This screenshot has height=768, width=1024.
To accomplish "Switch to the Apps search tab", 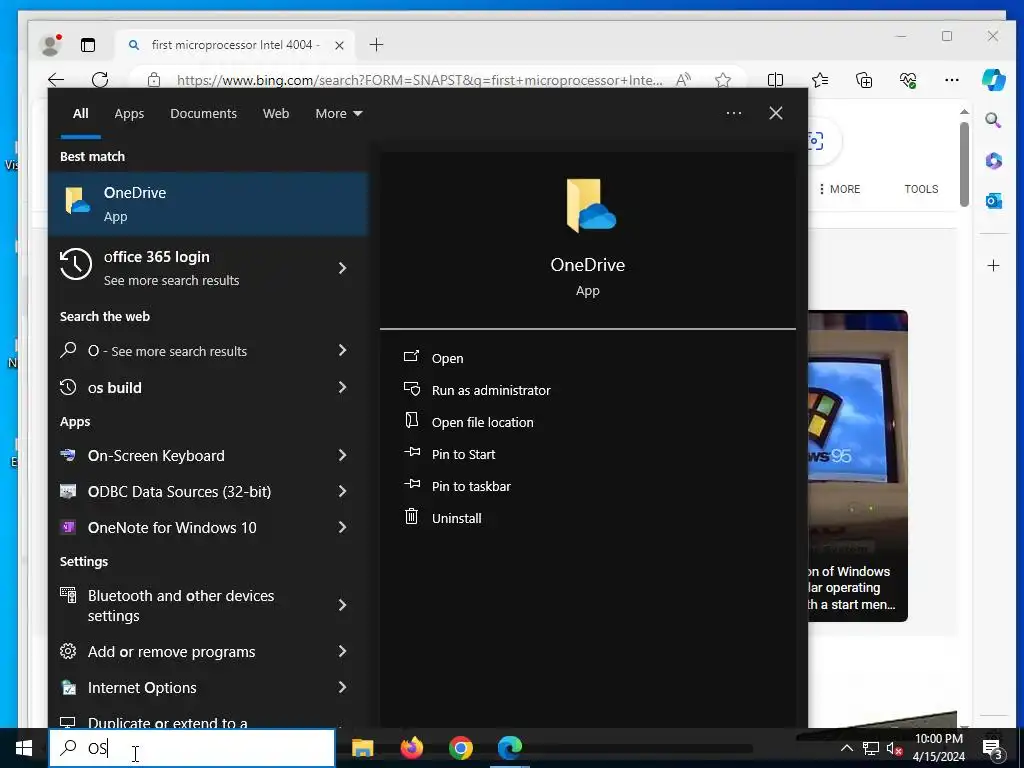I will pyautogui.click(x=129, y=114).
